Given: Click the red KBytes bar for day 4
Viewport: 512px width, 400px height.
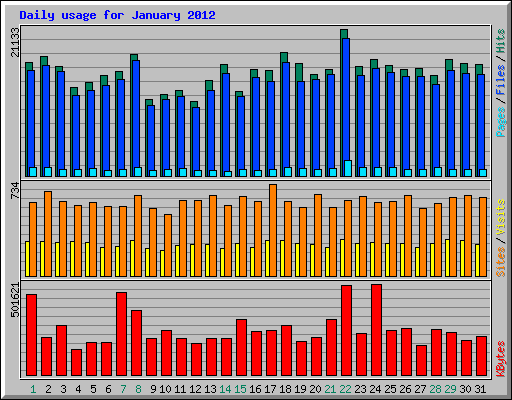Looking at the screenshot, I should point(76,363).
